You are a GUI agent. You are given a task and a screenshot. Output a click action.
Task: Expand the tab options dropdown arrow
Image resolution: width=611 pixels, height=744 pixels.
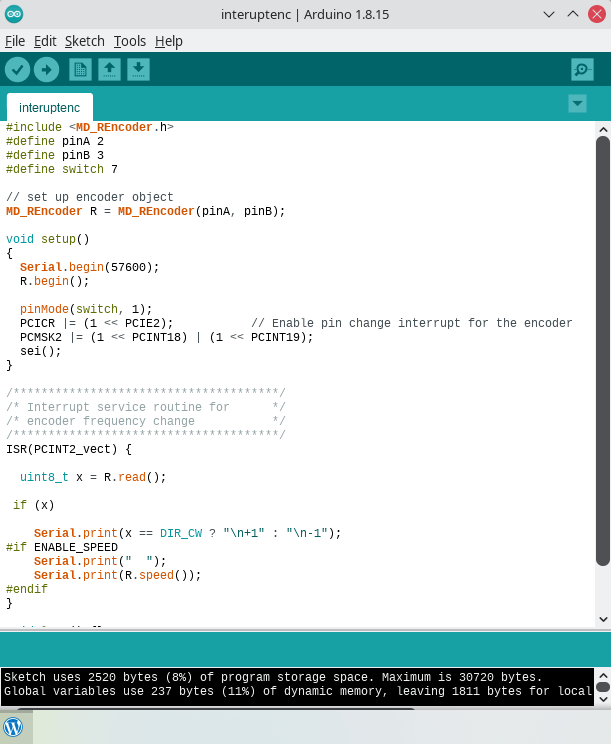[577, 103]
